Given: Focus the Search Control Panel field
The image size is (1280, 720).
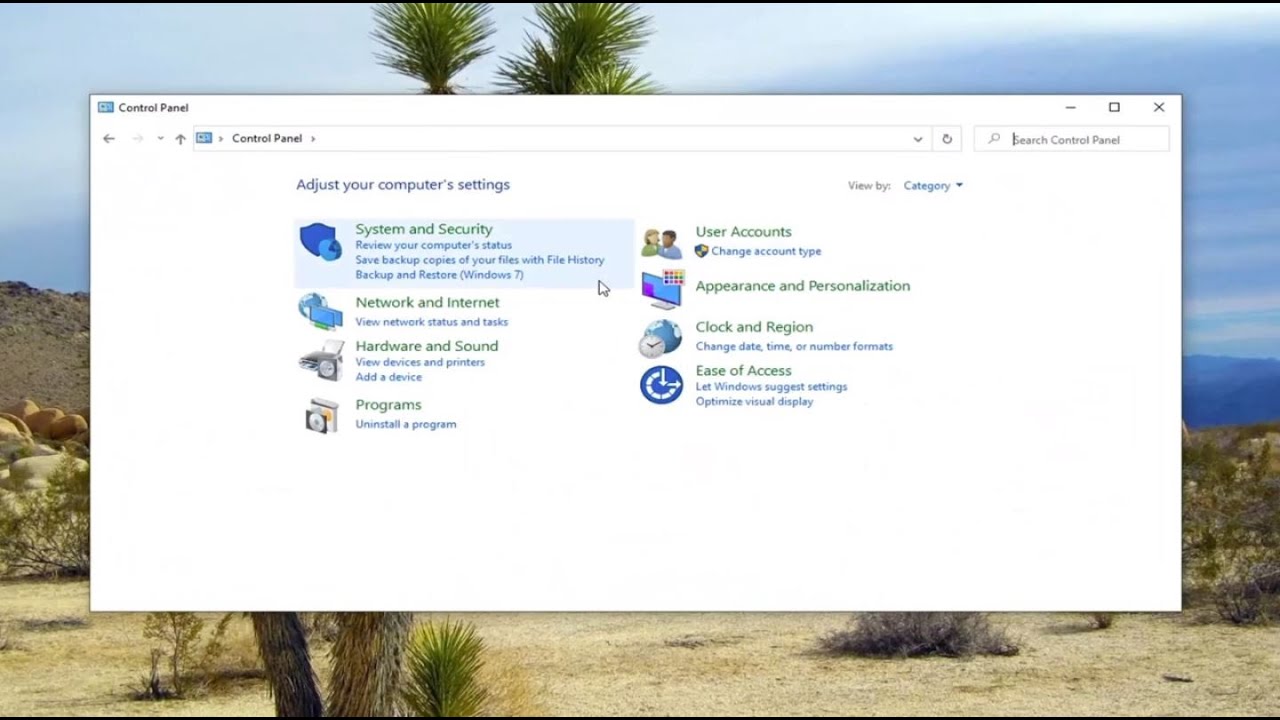Looking at the screenshot, I should click(x=1071, y=139).
